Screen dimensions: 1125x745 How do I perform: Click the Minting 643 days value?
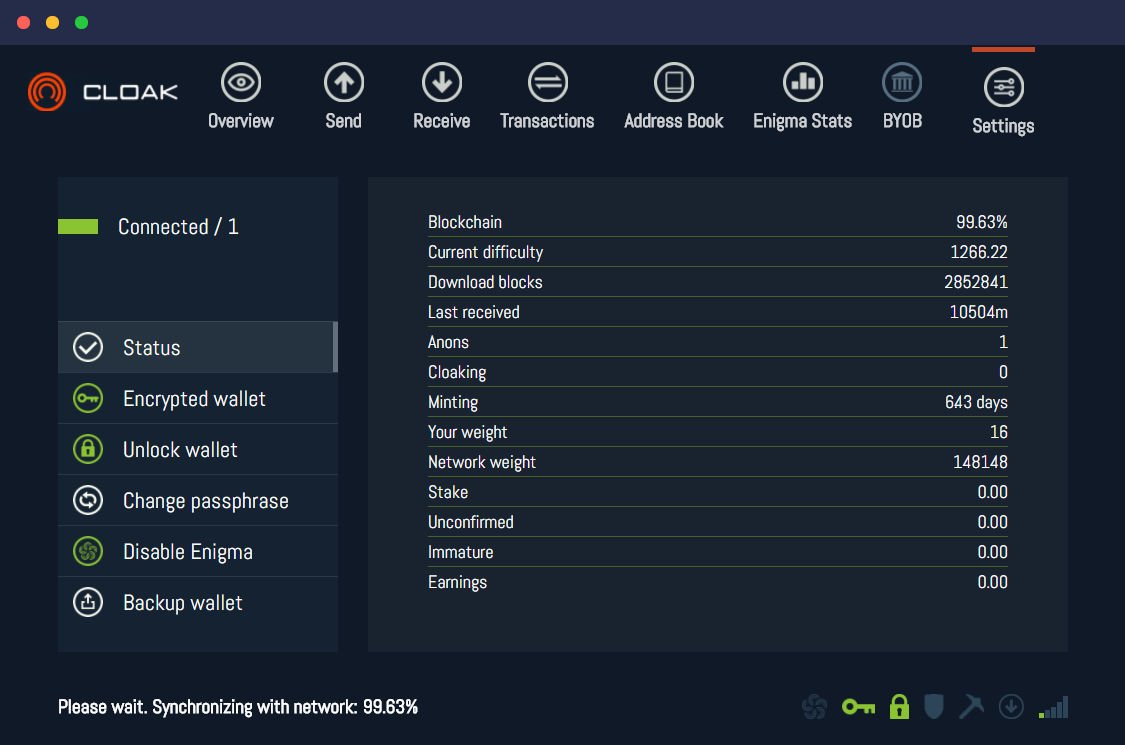976,402
